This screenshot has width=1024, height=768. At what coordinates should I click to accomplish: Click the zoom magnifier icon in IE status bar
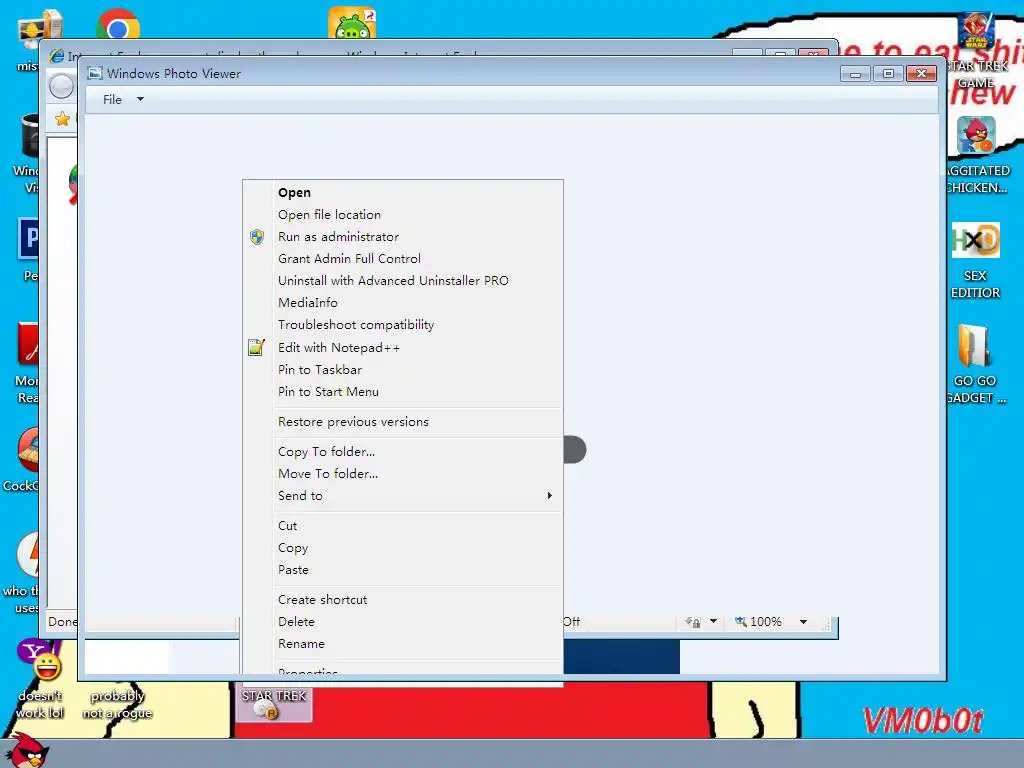pos(741,621)
